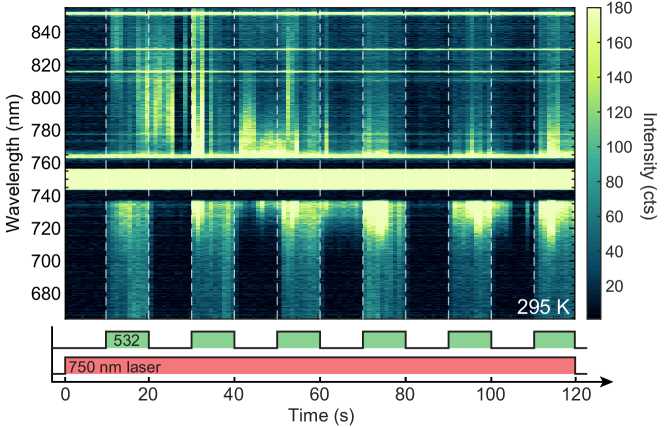Click the 700 wavelength tick label
This screenshot has width=664, height=428.
tap(46, 261)
